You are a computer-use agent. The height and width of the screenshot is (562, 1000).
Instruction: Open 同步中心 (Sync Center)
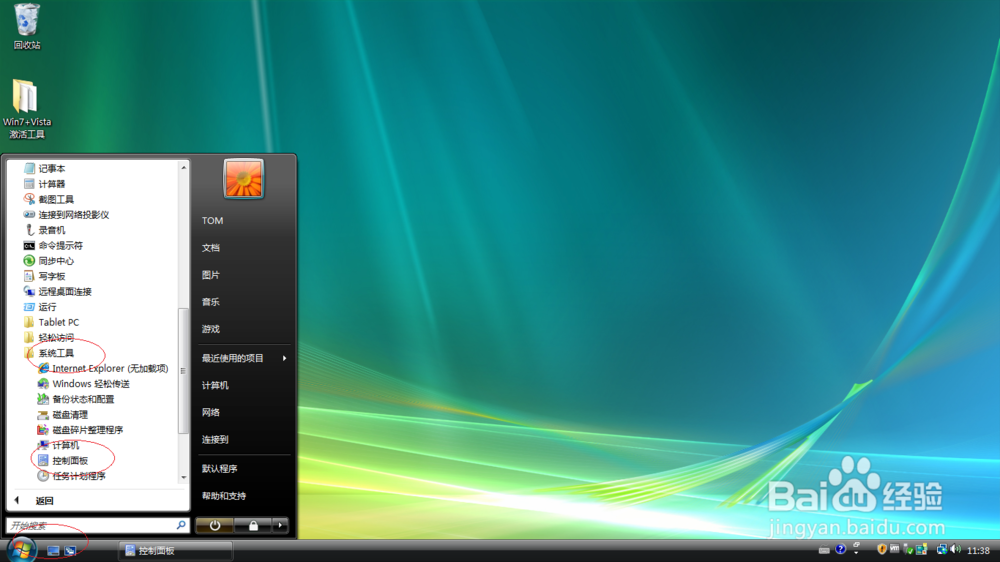tap(49, 260)
